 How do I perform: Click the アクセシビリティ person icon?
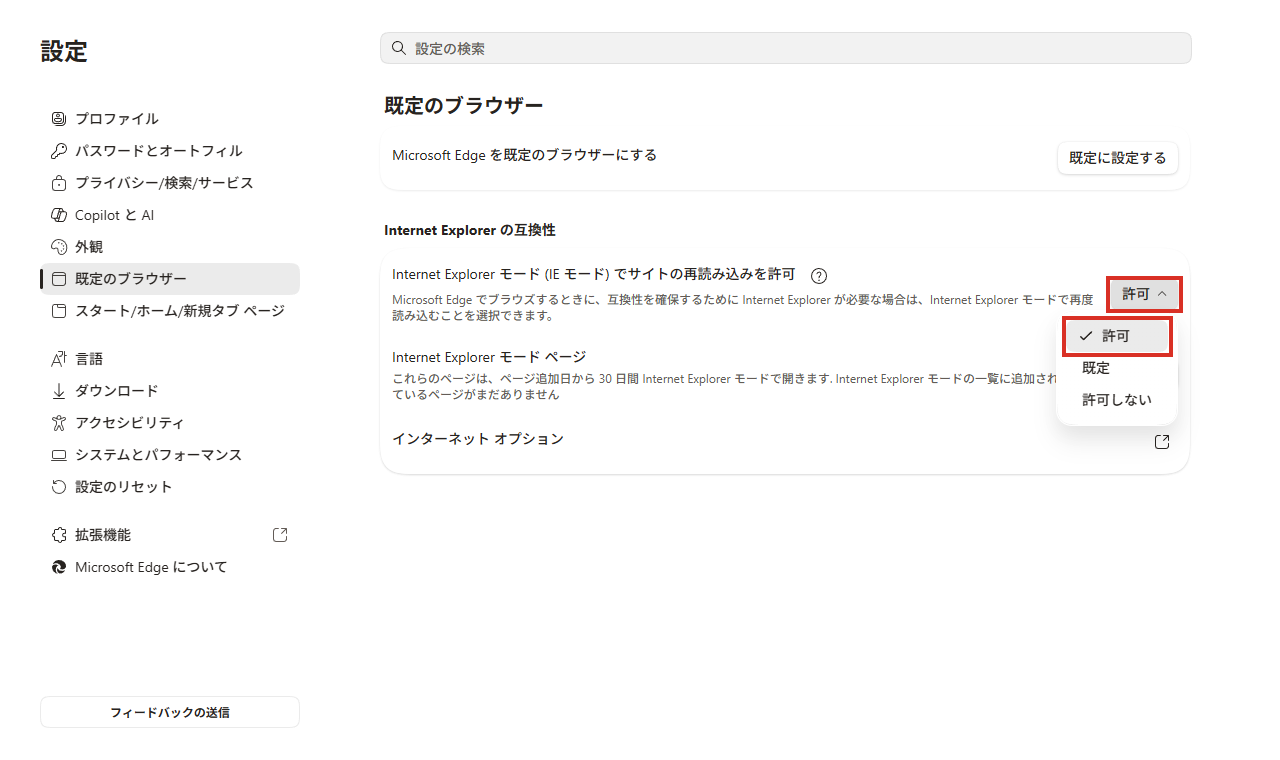click(x=58, y=423)
